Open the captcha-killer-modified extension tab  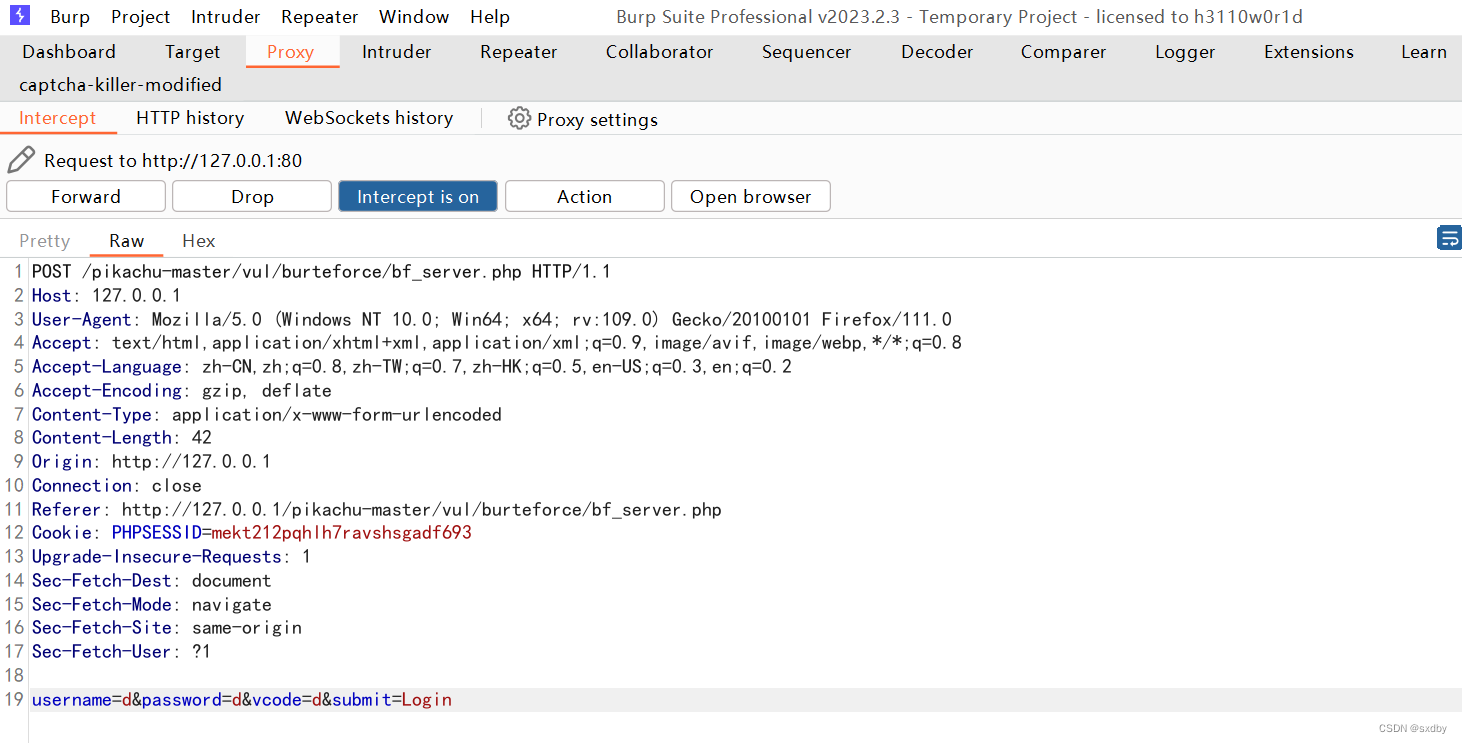point(121,85)
